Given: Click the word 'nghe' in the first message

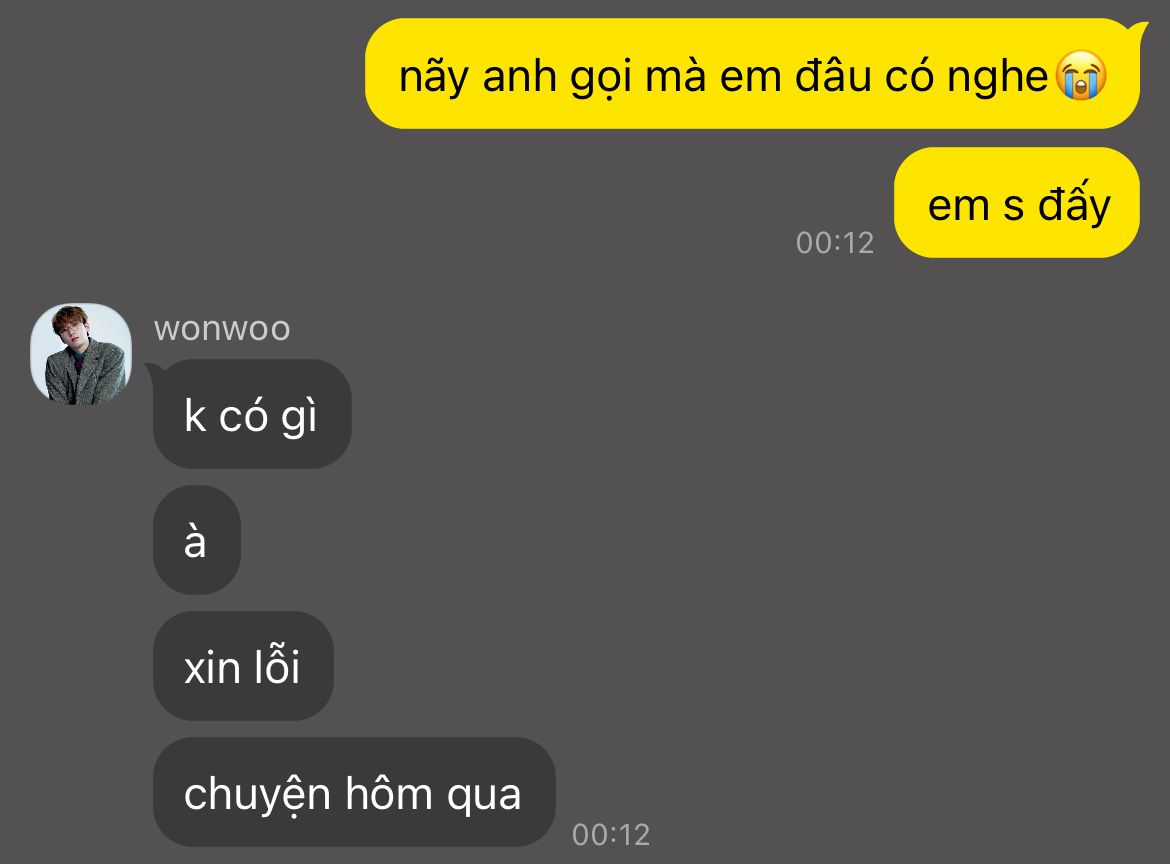Looking at the screenshot, I should coord(998,78).
